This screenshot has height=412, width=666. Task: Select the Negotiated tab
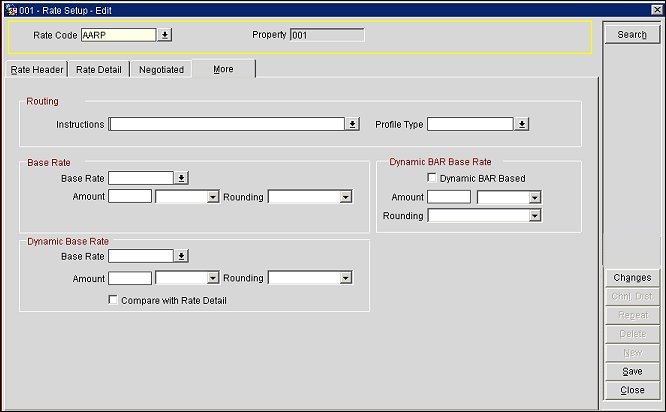(x=161, y=70)
